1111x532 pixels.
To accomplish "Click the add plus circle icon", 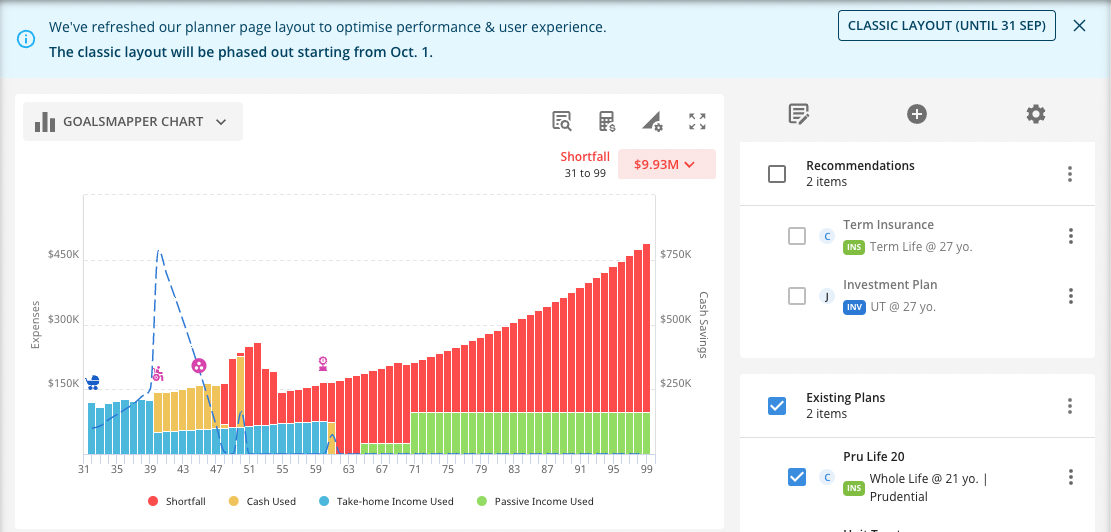I will pyautogui.click(x=917, y=114).
